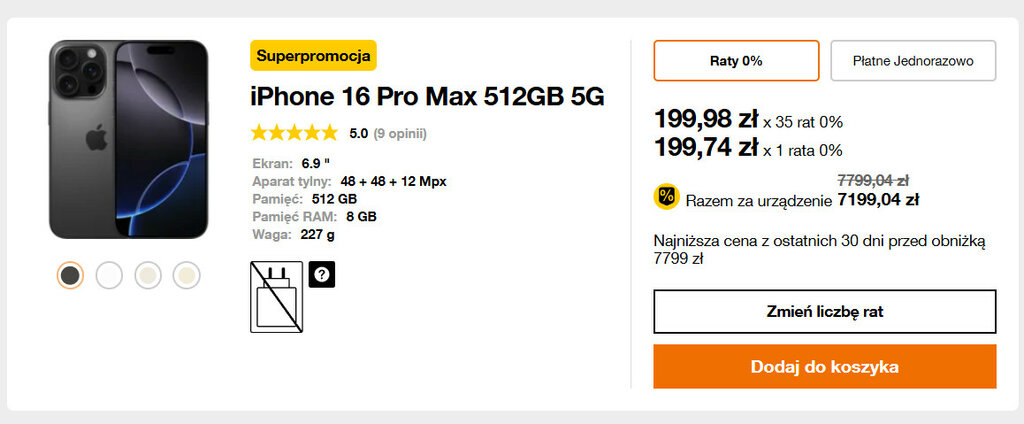This screenshot has width=1024, height=424.
Task: Click the five-star rating icons
Action: (294, 133)
